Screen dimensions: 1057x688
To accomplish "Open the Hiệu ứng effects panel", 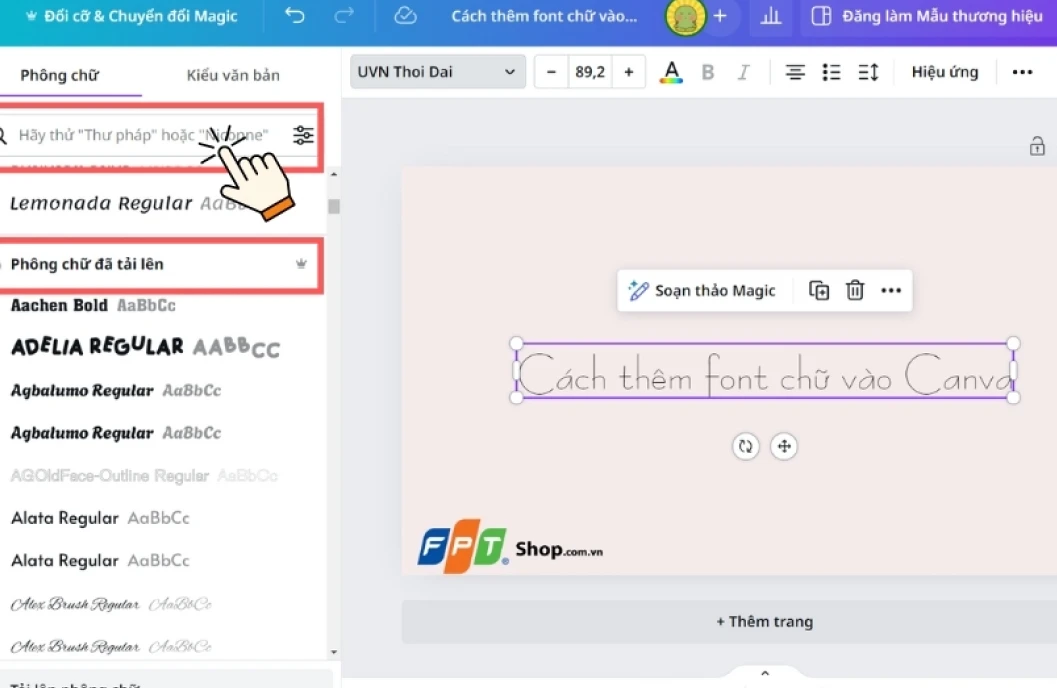I will [x=944, y=71].
